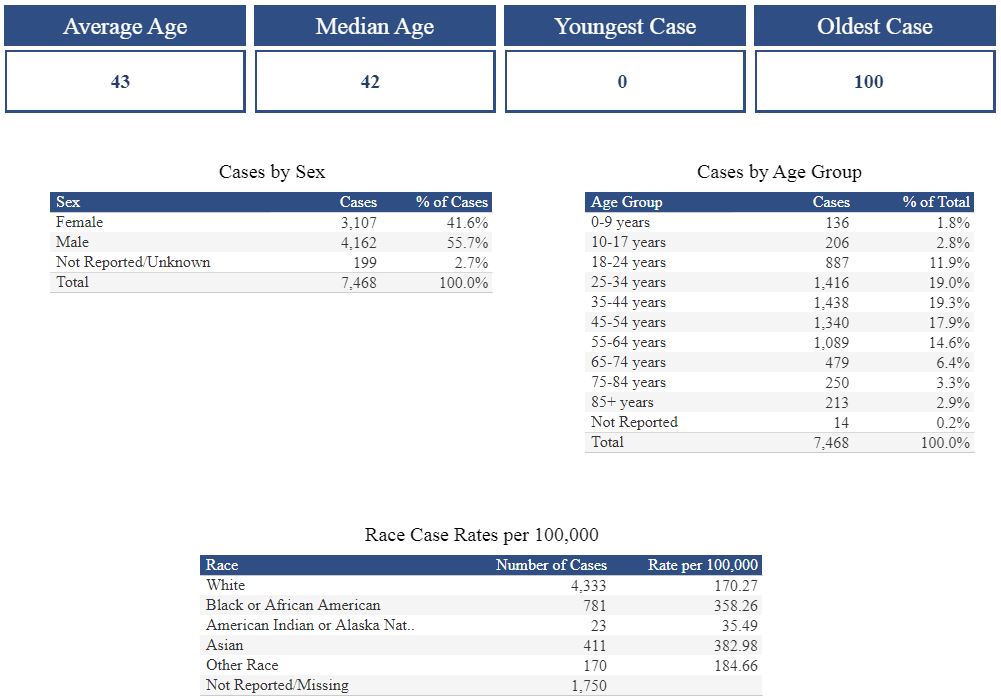
Task: Sort by the Sex column header
Action: coord(69,202)
